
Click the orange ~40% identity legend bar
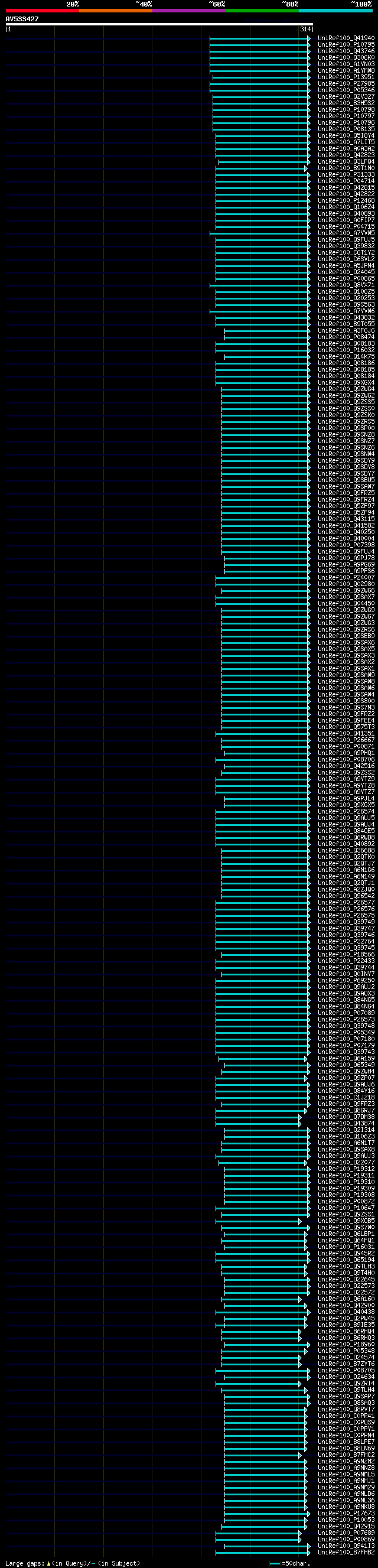click(116, 11)
